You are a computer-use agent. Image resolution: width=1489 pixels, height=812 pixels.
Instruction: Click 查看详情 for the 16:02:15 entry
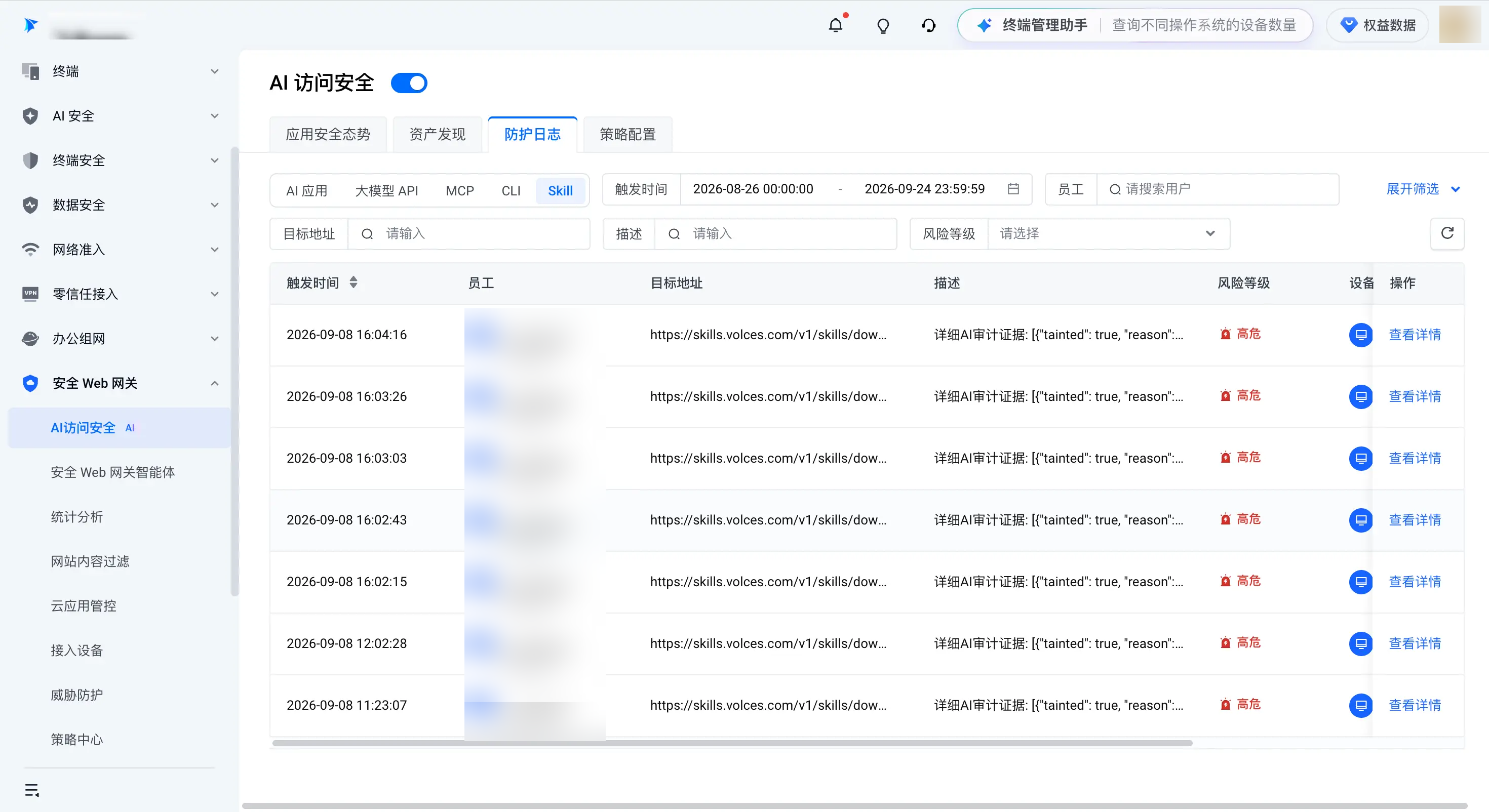pos(1415,582)
